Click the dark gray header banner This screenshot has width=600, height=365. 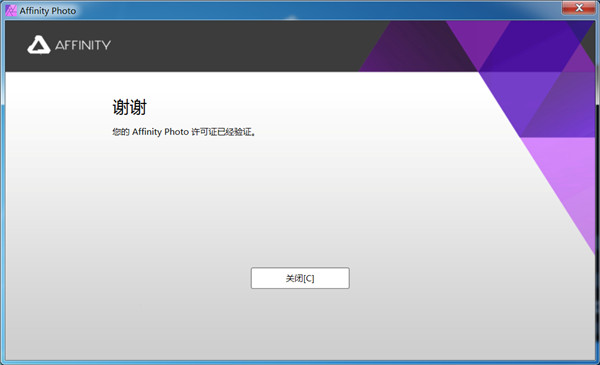191,46
